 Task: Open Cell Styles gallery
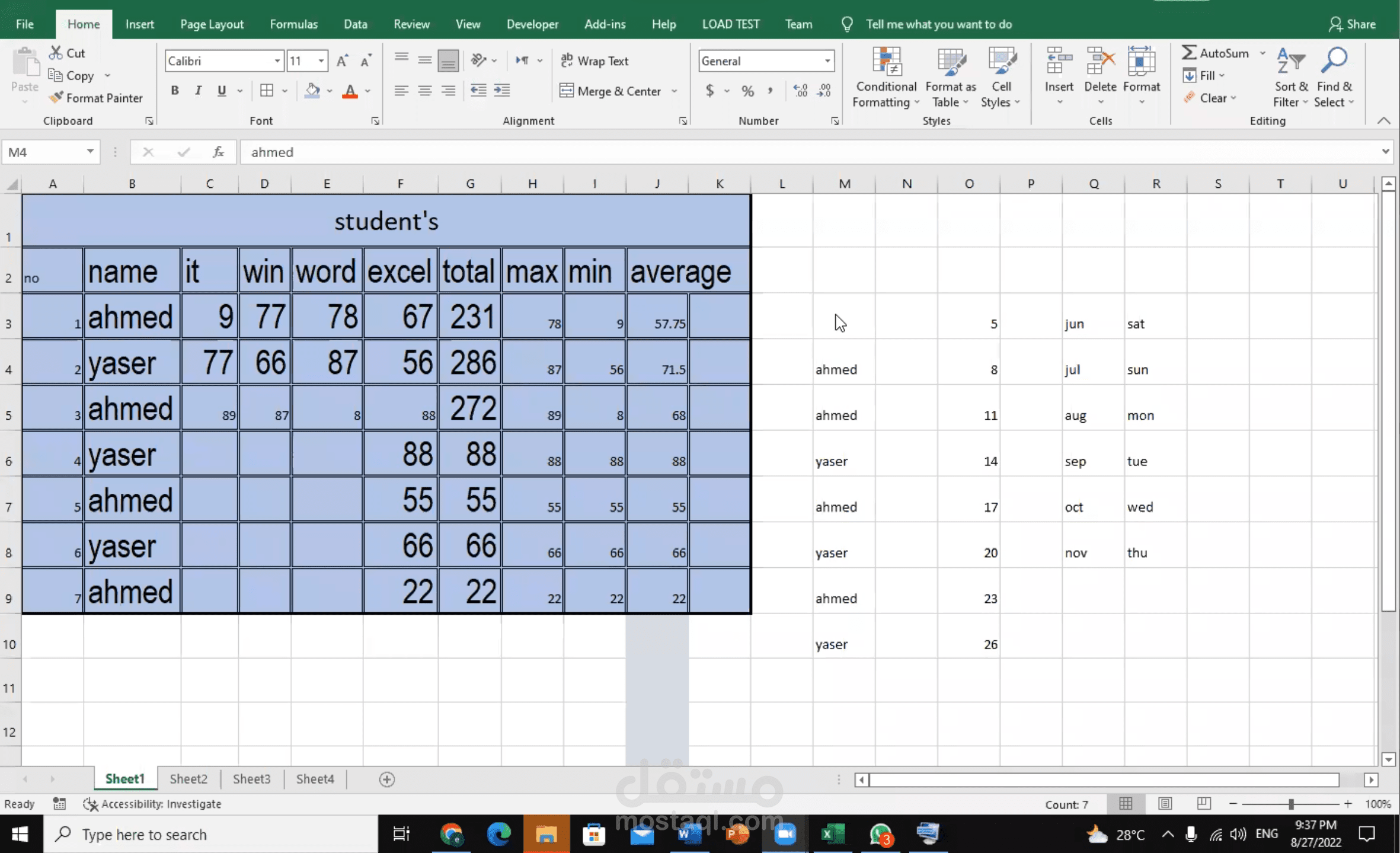coord(1001,77)
